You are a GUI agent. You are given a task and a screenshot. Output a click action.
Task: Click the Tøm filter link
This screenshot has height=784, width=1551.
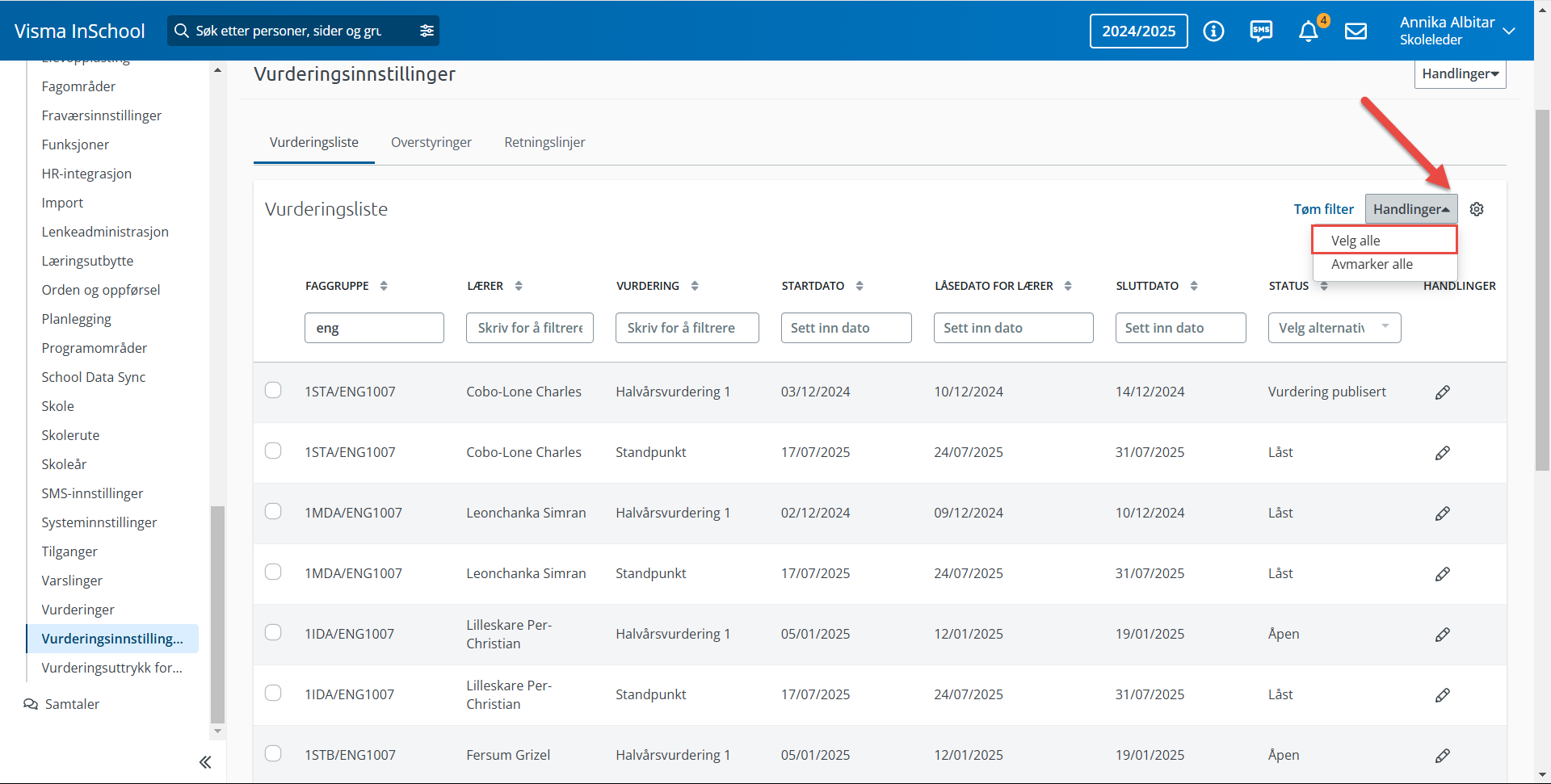pyautogui.click(x=1323, y=209)
